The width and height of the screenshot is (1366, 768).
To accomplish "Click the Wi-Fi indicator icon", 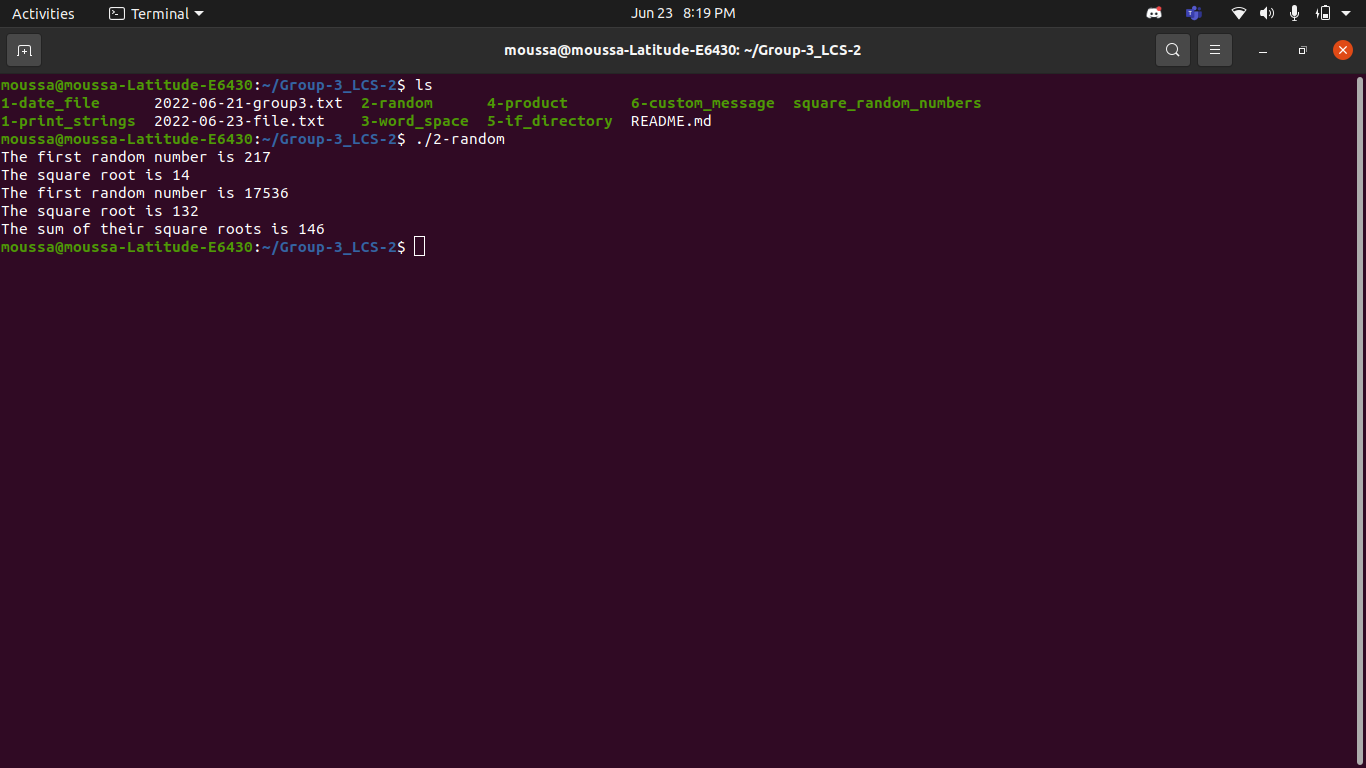I will [1238, 13].
